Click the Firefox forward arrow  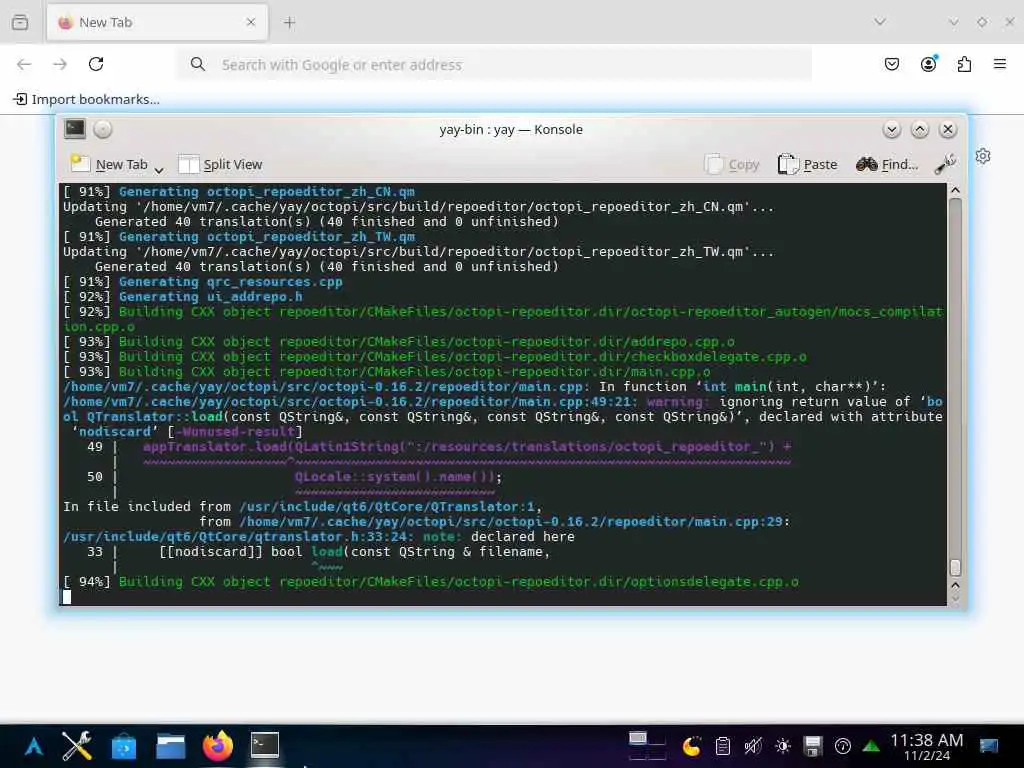click(x=60, y=64)
